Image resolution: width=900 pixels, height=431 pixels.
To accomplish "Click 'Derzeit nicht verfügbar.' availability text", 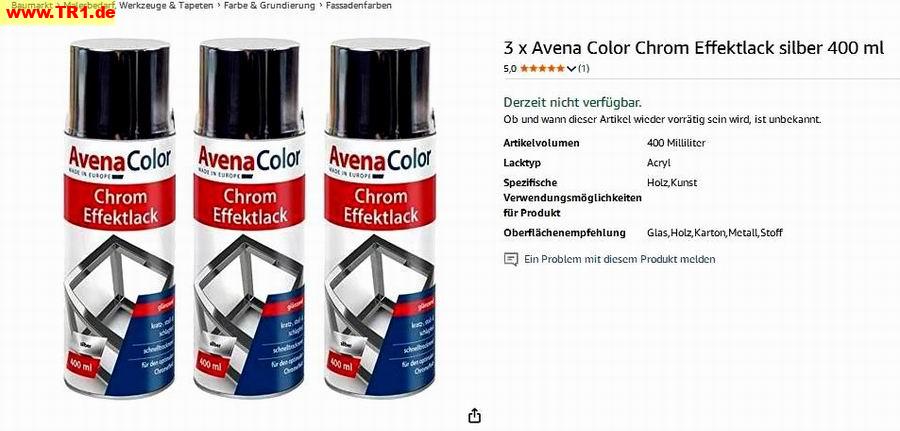I will (572, 103).
